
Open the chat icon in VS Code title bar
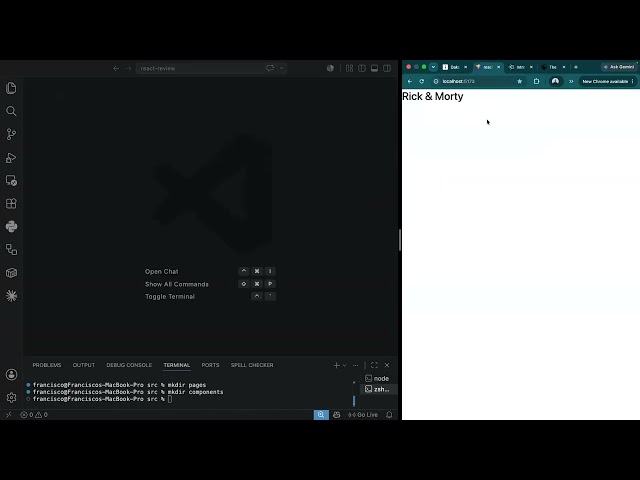(270, 68)
